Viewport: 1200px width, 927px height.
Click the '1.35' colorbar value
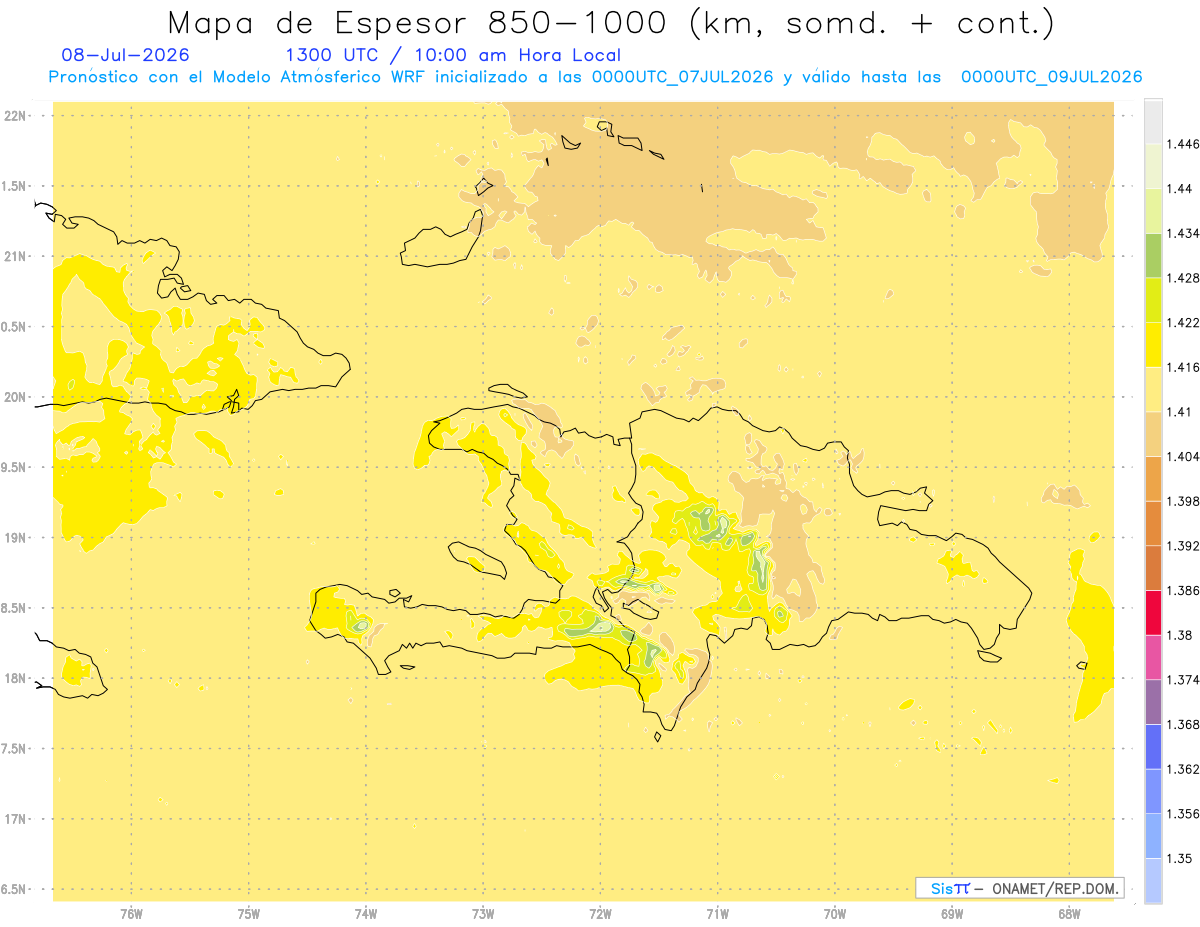pos(1181,858)
